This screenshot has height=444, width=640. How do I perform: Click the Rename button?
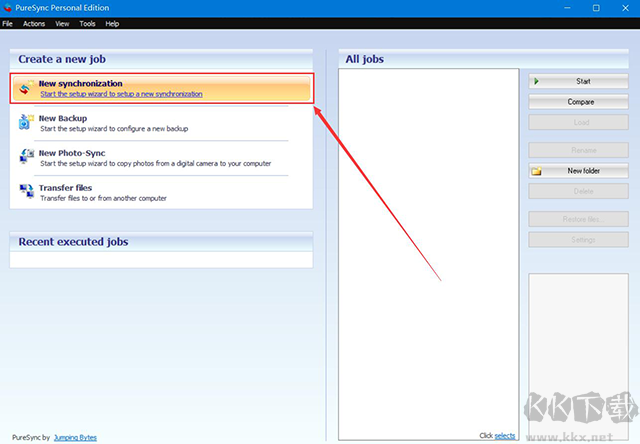coord(578,150)
